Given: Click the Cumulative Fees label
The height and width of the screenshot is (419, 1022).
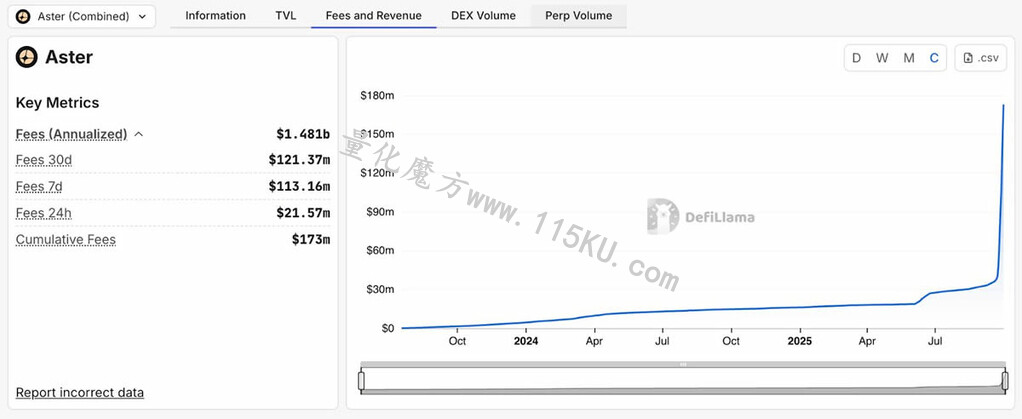Looking at the screenshot, I should tap(66, 239).
